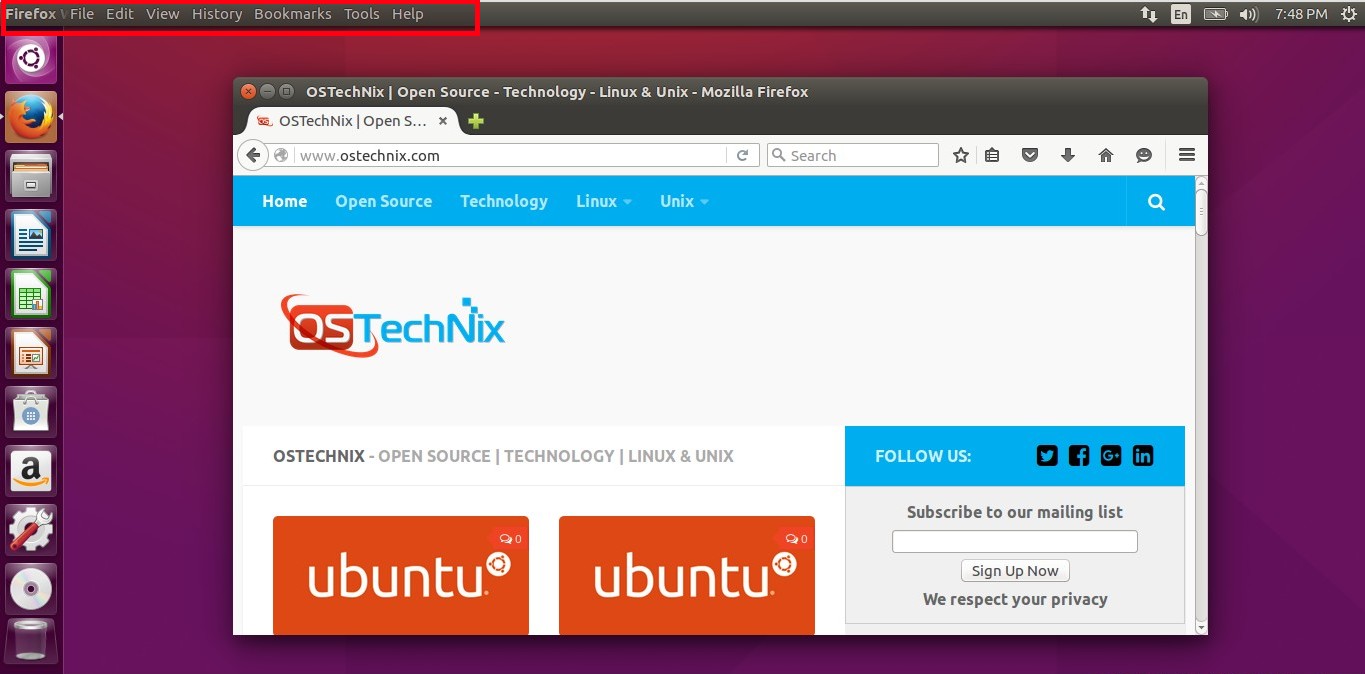Viewport: 1365px width, 674px height.
Task: Open a new tab with green plus
Action: pos(476,121)
